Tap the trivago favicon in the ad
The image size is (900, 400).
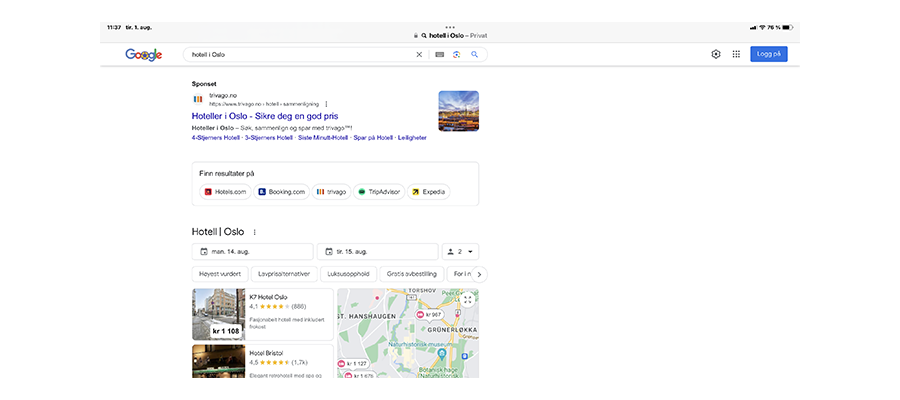coord(198,99)
